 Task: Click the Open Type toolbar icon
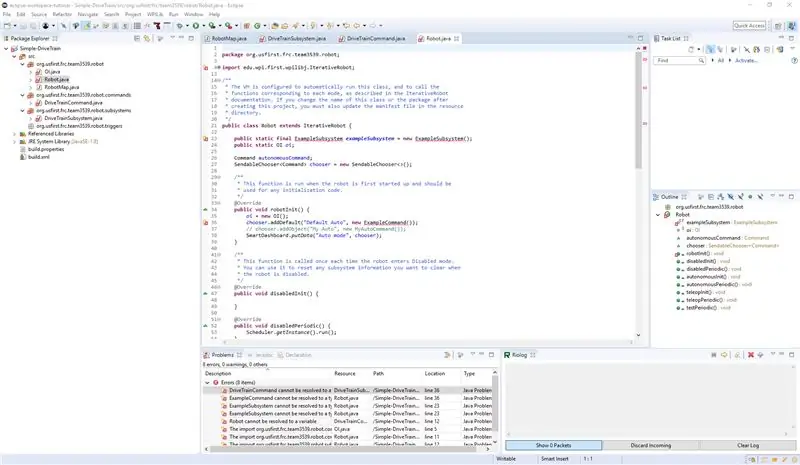click(x=275, y=26)
